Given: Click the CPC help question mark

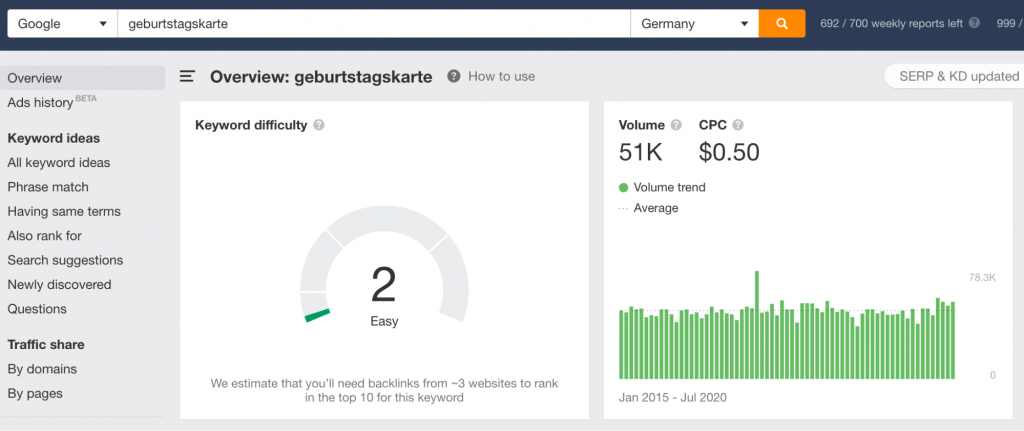Looking at the screenshot, I should point(738,125).
